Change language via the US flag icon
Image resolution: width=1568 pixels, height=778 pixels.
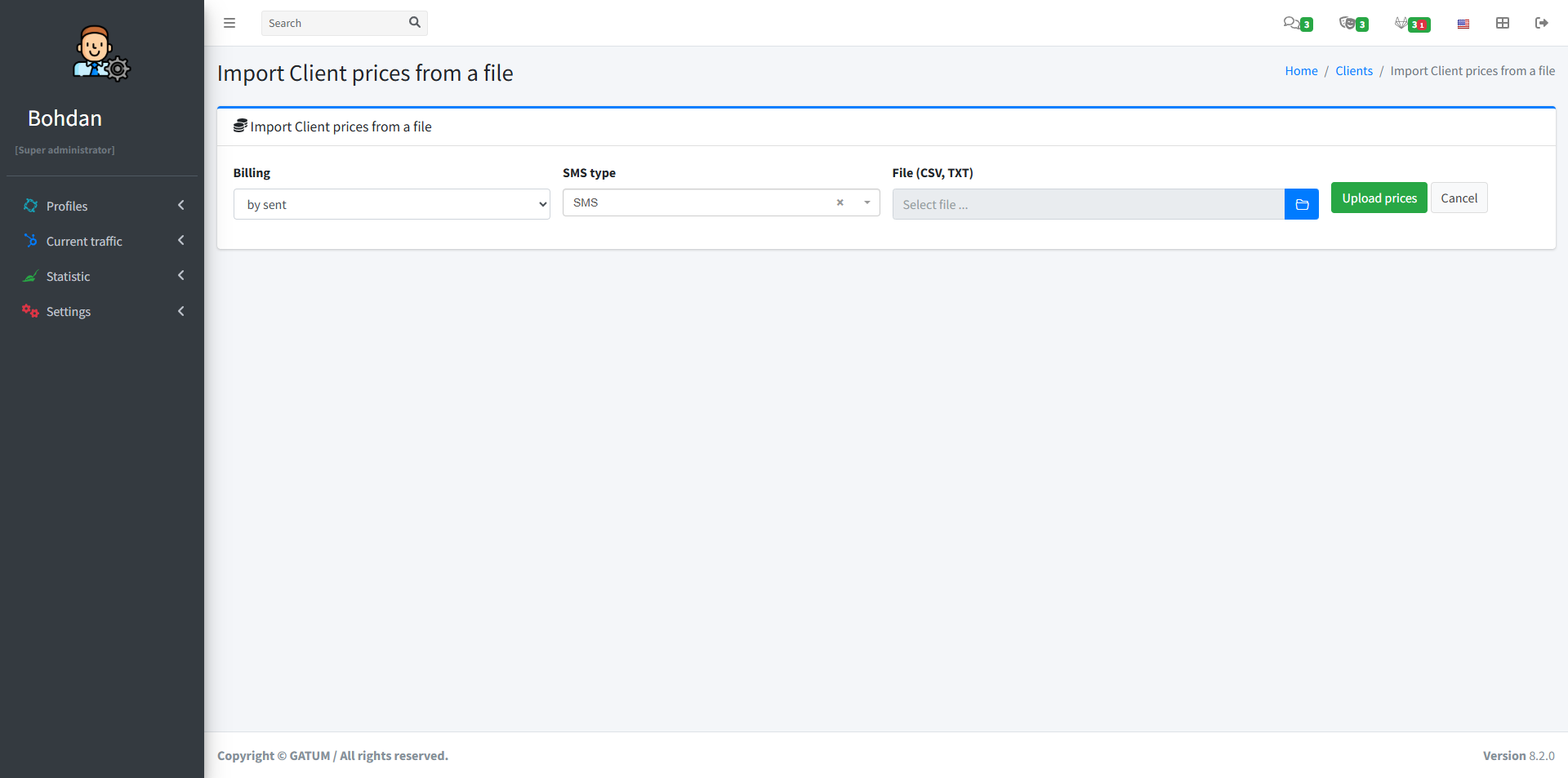tap(1463, 23)
